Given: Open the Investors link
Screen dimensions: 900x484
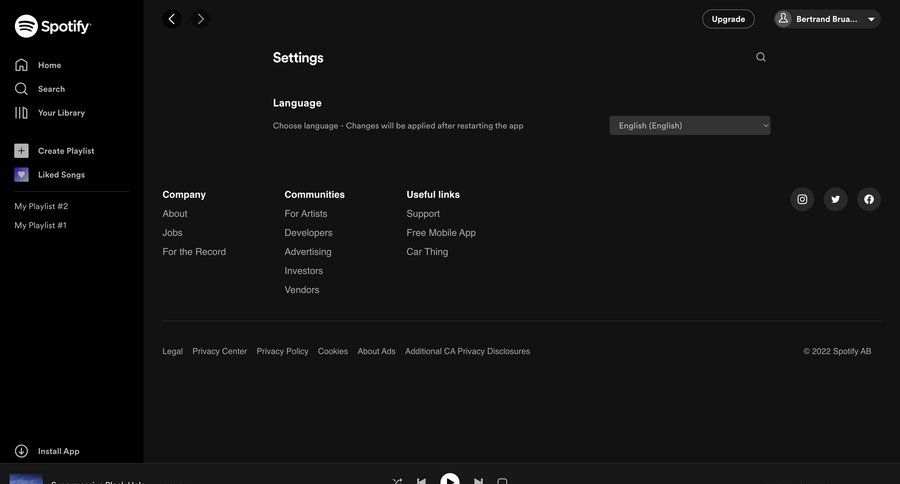Looking at the screenshot, I should tap(304, 270).
